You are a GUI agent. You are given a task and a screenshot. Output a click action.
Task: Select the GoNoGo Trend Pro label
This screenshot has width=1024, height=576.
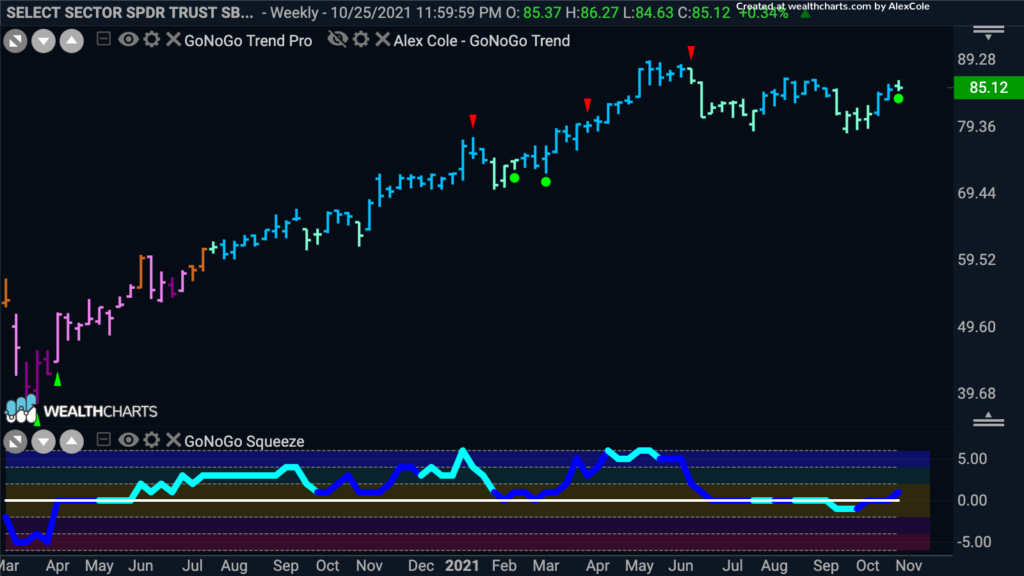tap(248, 40)
